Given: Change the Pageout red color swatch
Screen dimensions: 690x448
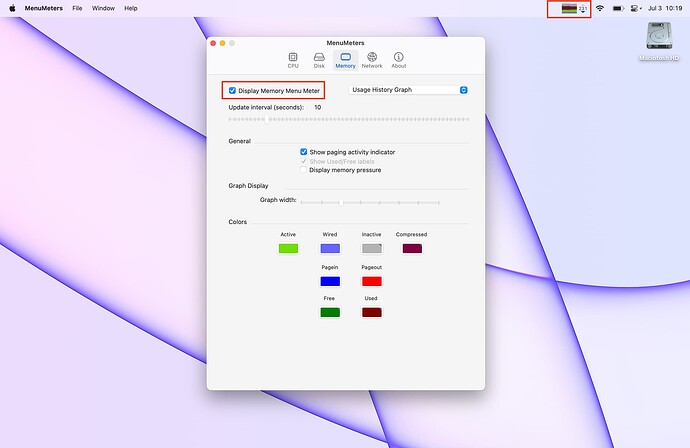Looking at the screenshot, I should 372,281.
